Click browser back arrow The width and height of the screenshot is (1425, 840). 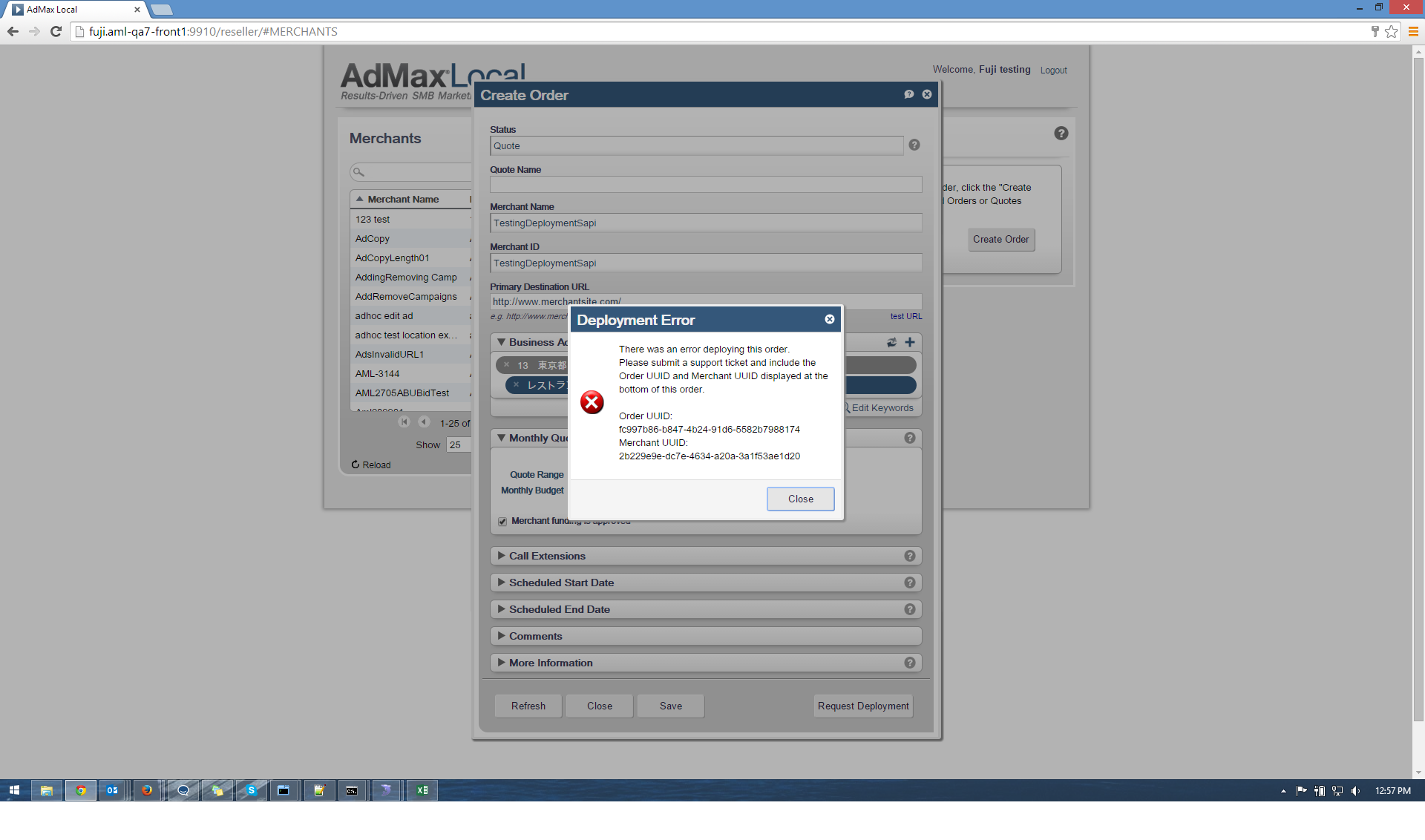coord(13,31)
